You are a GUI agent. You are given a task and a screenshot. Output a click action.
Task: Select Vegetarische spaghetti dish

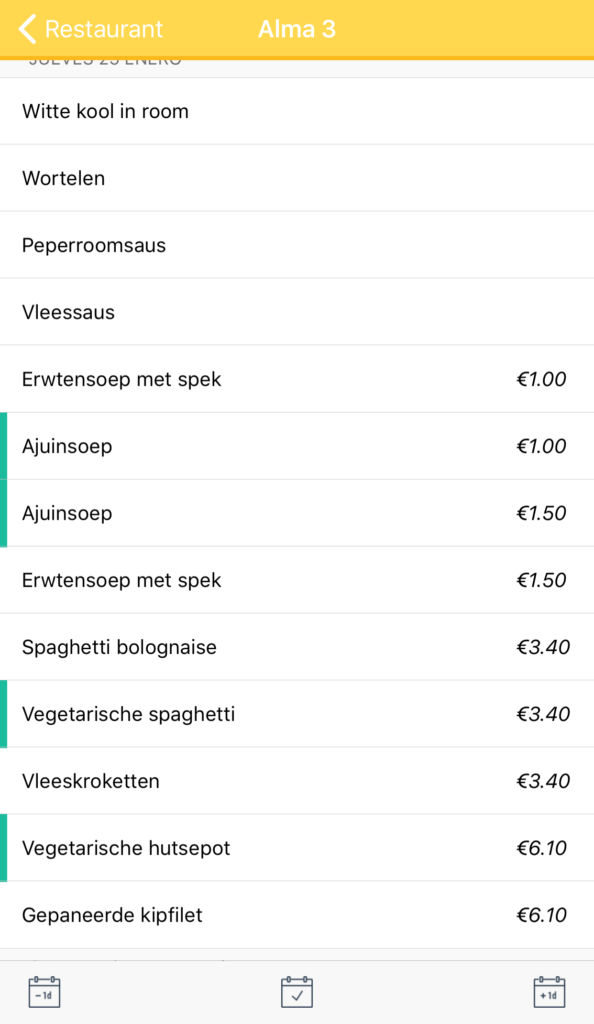(297, 714)
